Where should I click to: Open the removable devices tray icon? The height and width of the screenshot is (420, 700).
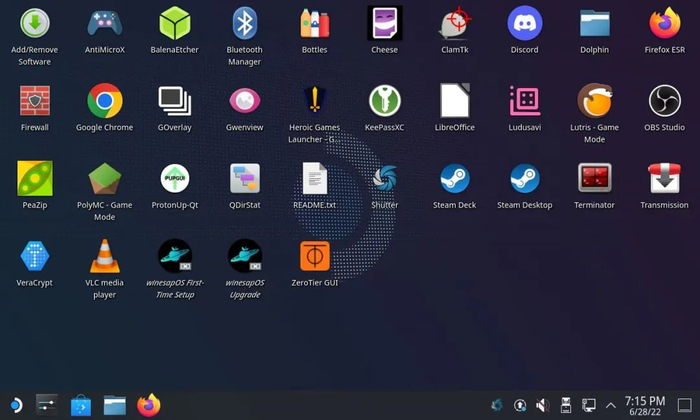566,405
